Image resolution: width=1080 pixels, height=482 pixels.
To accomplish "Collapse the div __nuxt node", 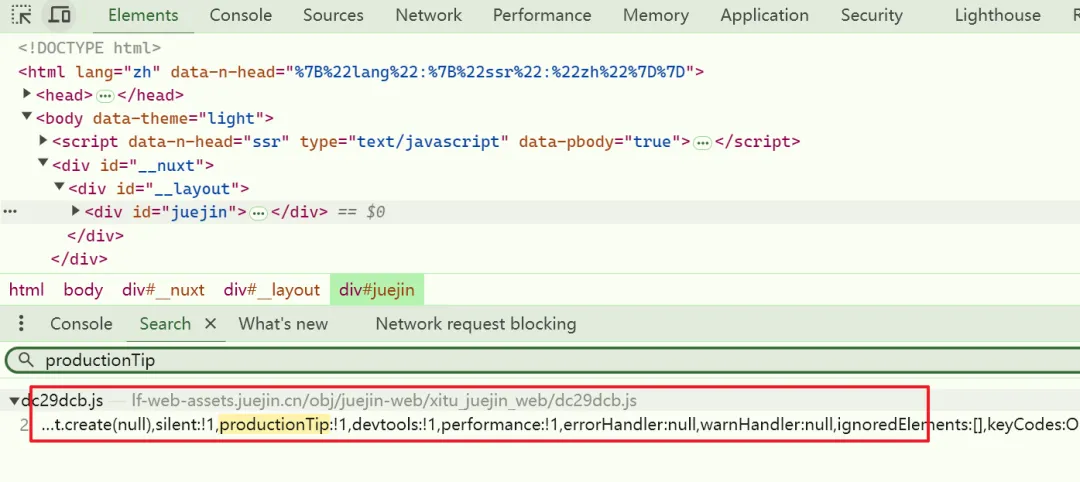I will click(43, 164).
